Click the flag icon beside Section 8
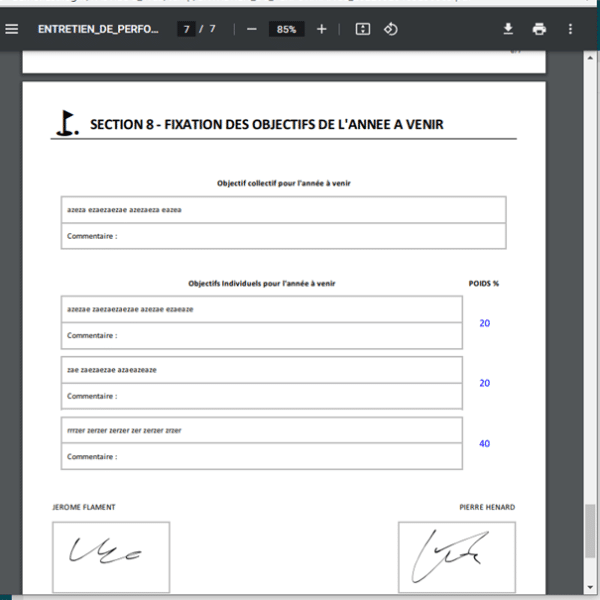 68,123
